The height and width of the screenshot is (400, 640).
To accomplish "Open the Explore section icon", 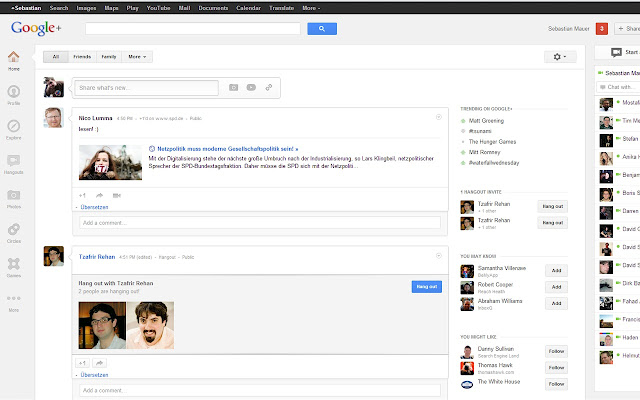I will 14,128.
